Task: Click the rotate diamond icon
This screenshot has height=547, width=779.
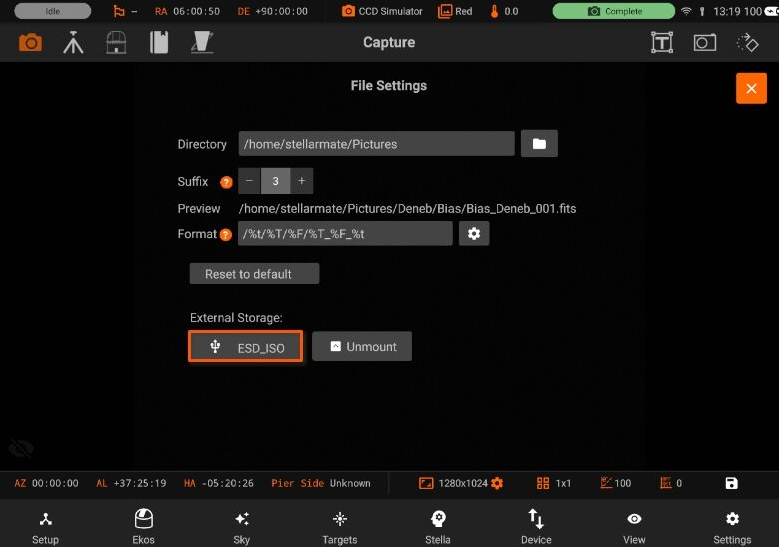Action: click(x=747, y=43)
